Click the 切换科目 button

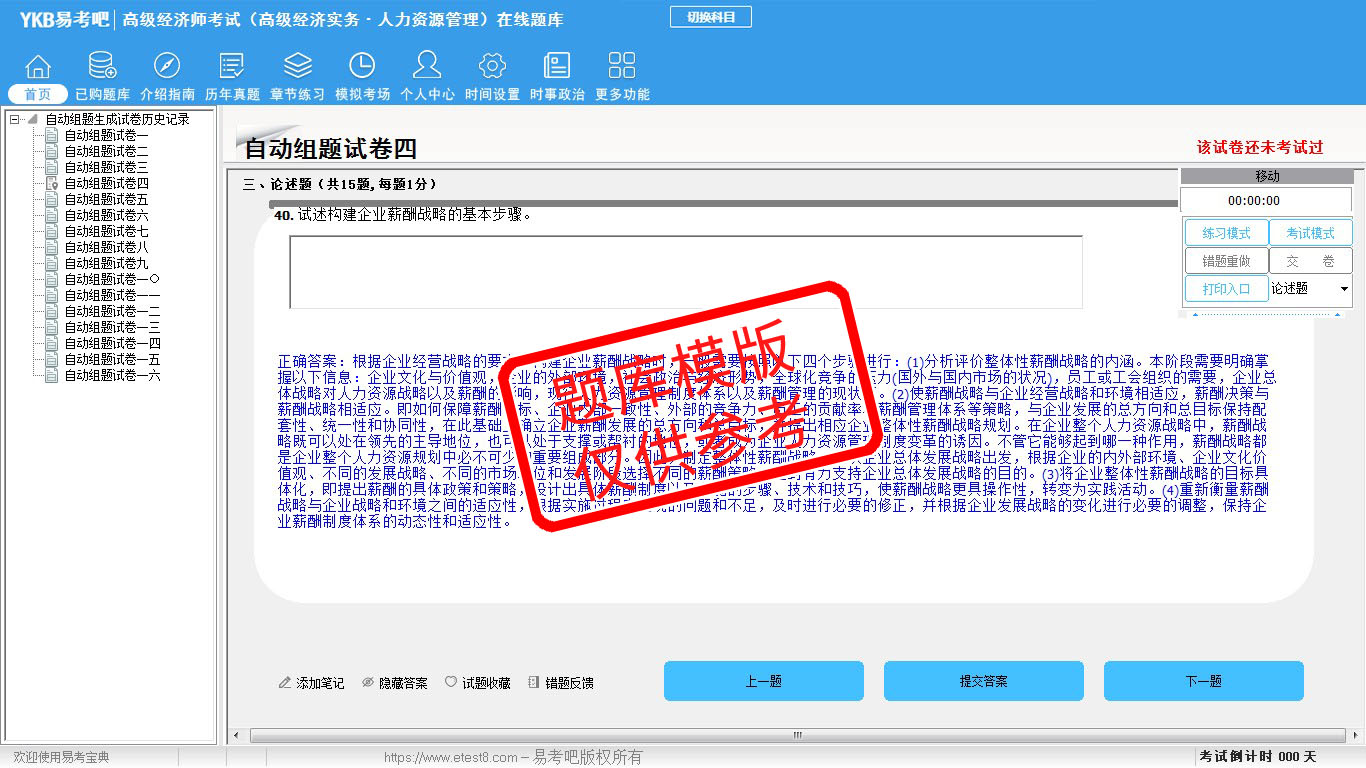click(710, 17)
